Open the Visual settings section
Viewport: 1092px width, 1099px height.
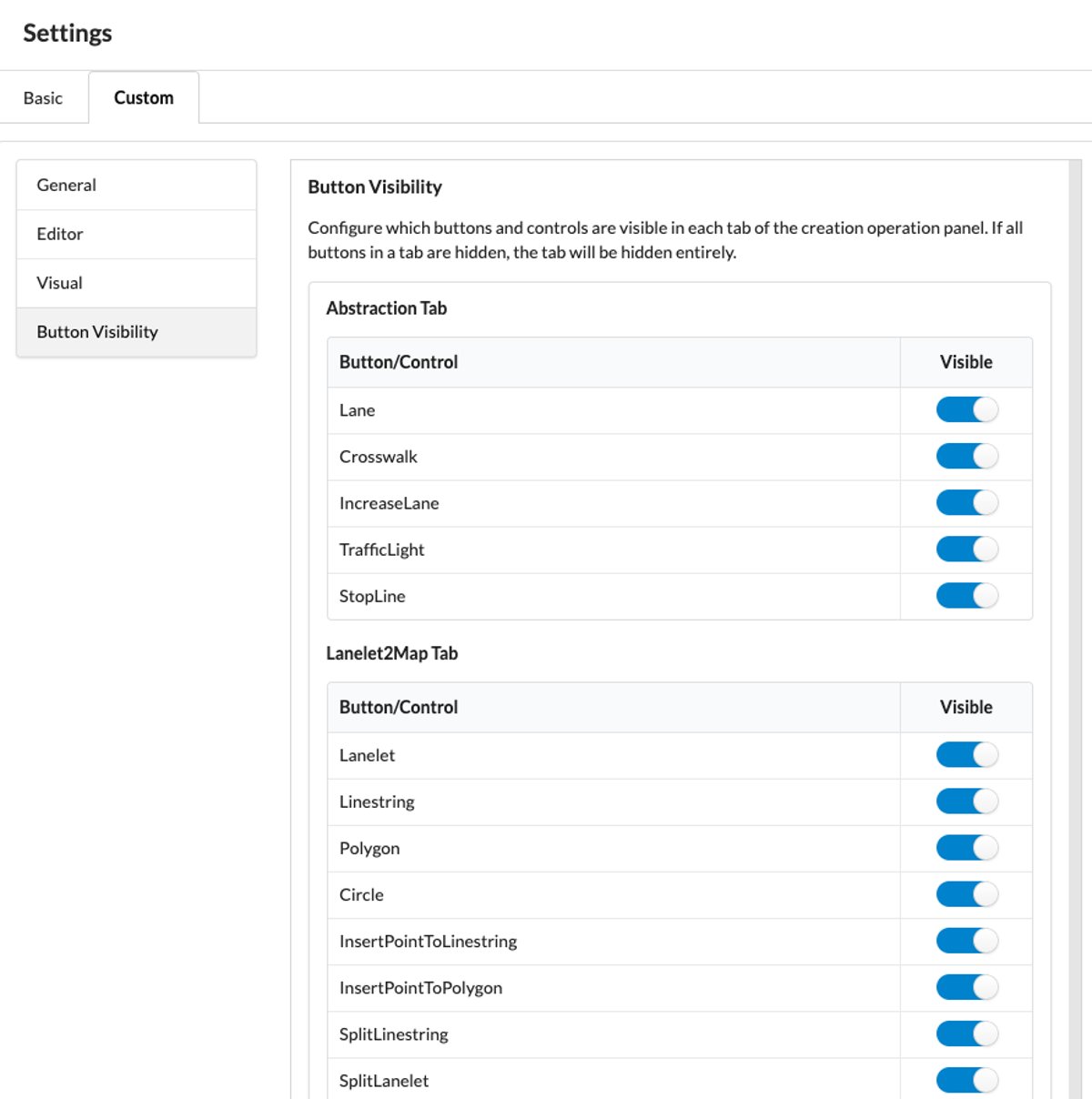[136, 283]
